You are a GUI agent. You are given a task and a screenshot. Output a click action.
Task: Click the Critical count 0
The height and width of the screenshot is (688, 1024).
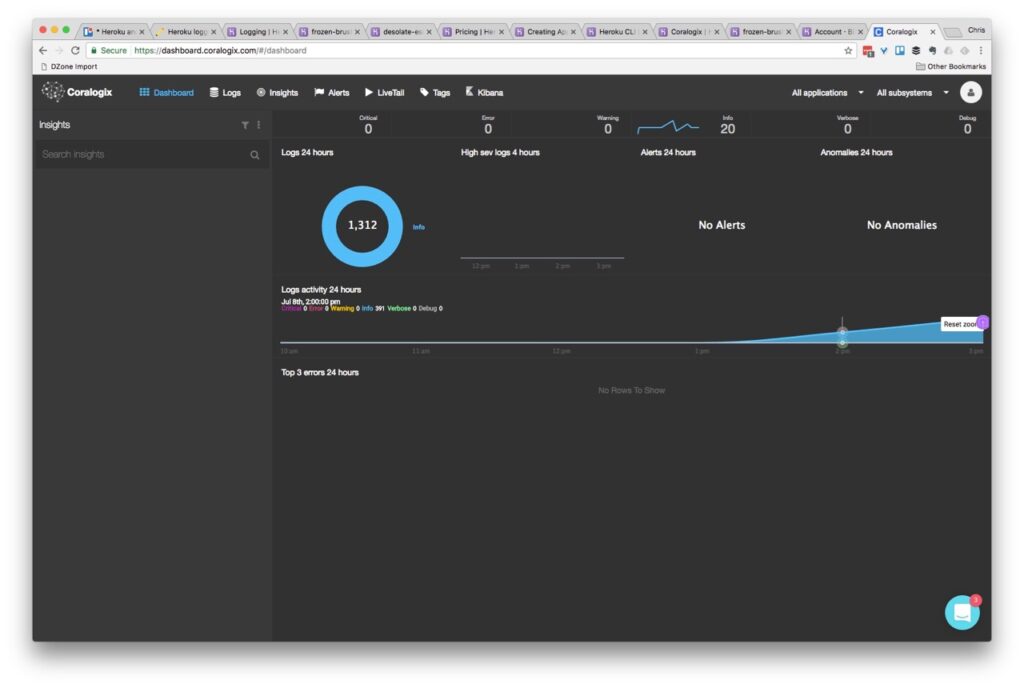point(368,129)
